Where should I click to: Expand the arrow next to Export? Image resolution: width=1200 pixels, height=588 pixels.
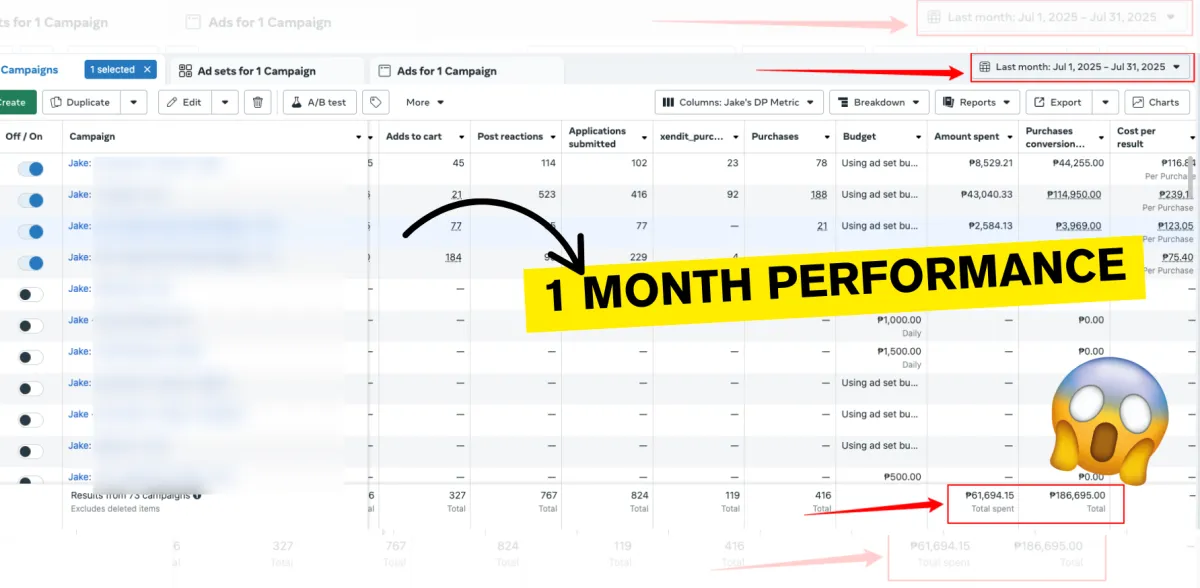point(1106,102)
